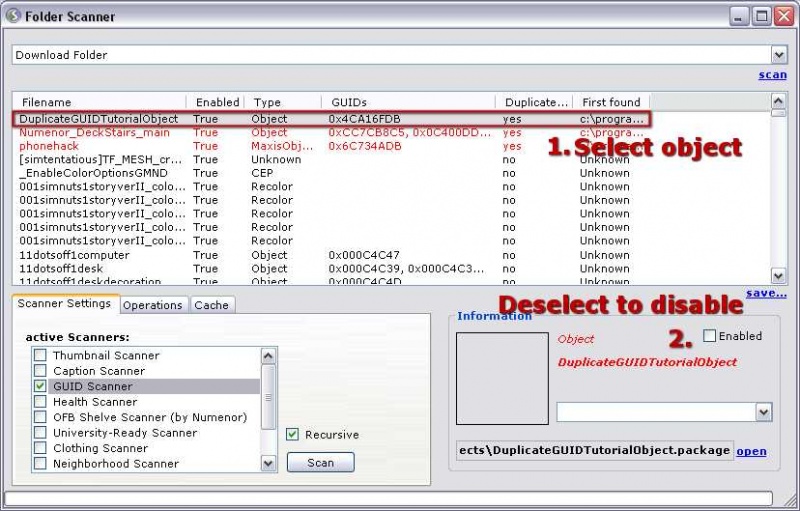This screenshot has width=800, height=511.
Task: Toggle the Enabled checkbox in Information panel
Action: [709, 336]
